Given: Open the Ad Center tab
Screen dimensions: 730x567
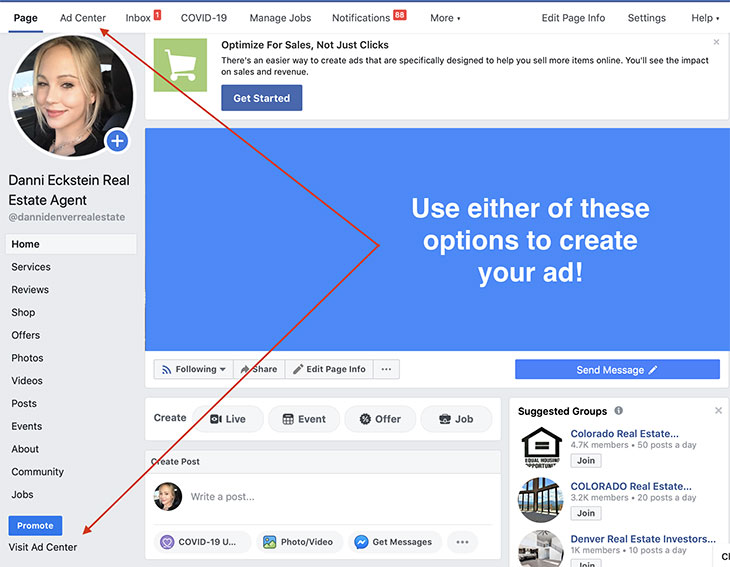Looking at the screenshot, I should [x=82, y=18].
